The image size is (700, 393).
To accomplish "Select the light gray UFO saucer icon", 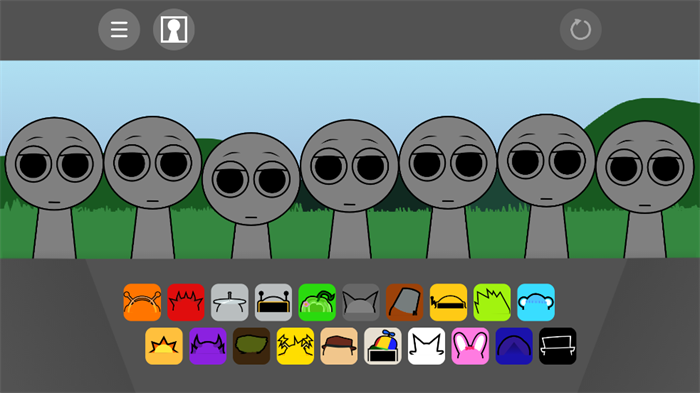I will 229,302.
